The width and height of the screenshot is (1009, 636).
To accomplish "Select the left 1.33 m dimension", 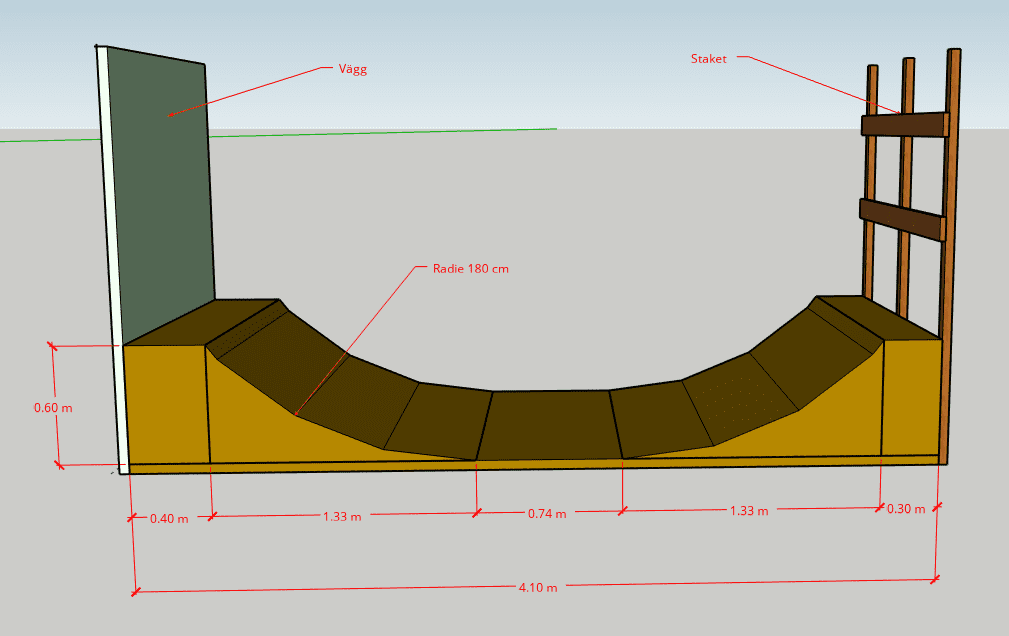I will (342, 516).
